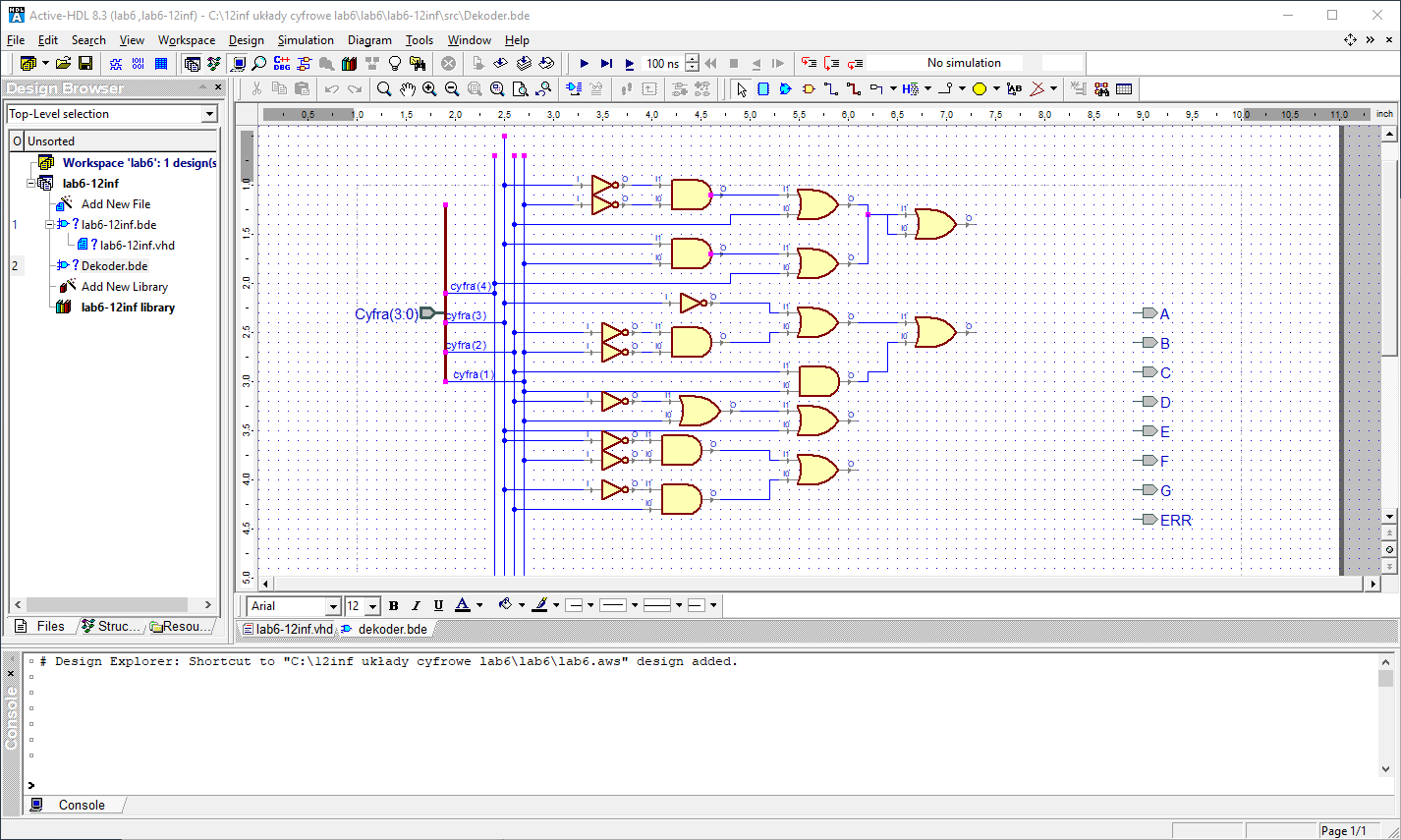The height and width of the screenshot is (840, 1401).
Task: Select the Symbol placement tool
Action: 786,89
